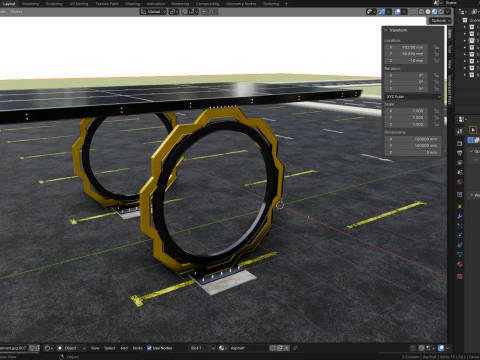Open the Geometry Nodes workspace tab
The image size is (480, 360).
click(x=241, y=4)
